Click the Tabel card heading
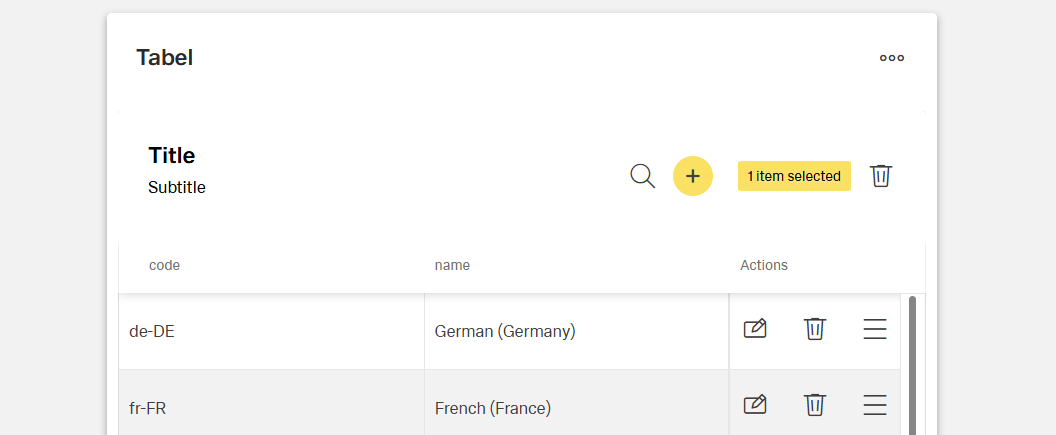This screenshot has height=435, width=1056. pyautogui.click(x=165, y=58)
